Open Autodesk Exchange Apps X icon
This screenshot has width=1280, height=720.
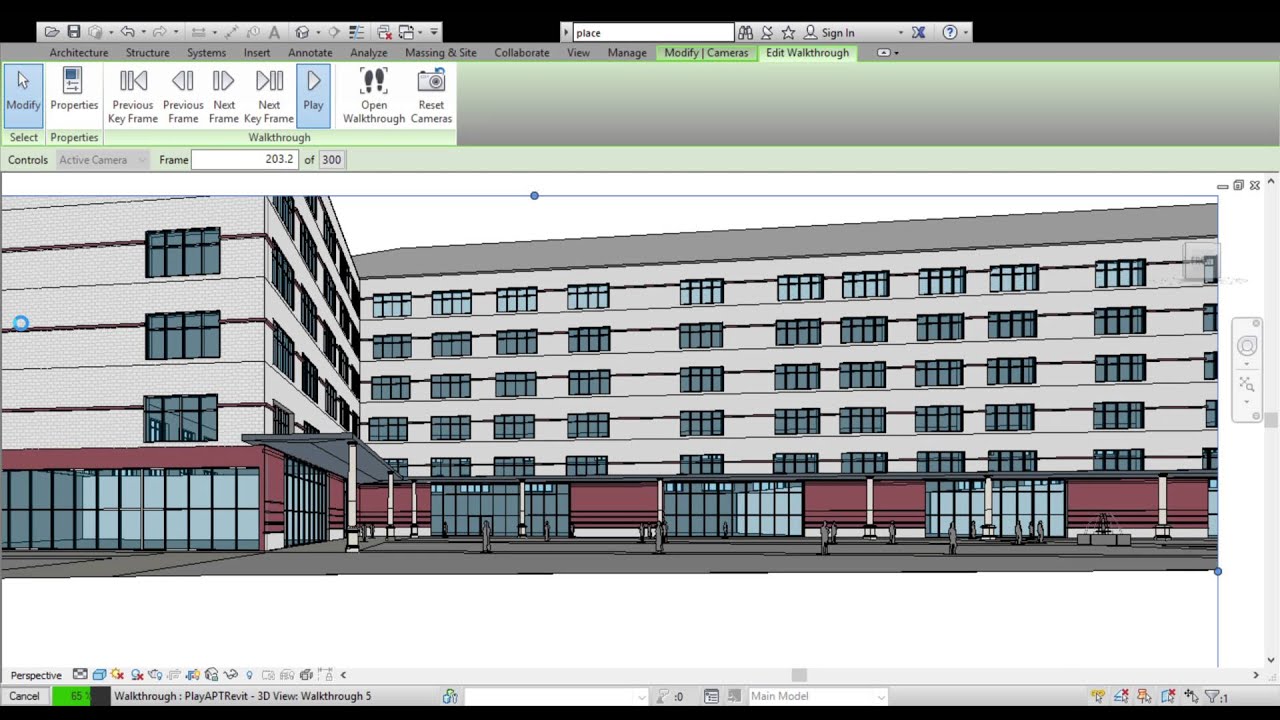[918, 32]
